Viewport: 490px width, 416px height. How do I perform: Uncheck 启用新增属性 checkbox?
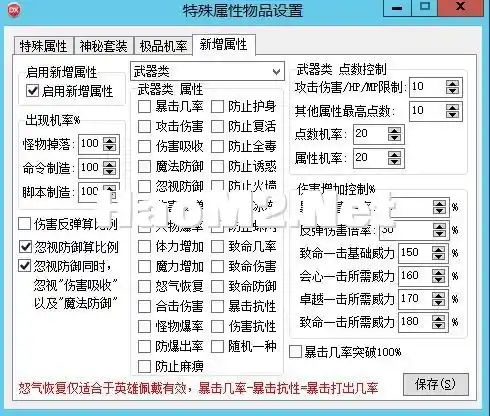tap(32, 90)
